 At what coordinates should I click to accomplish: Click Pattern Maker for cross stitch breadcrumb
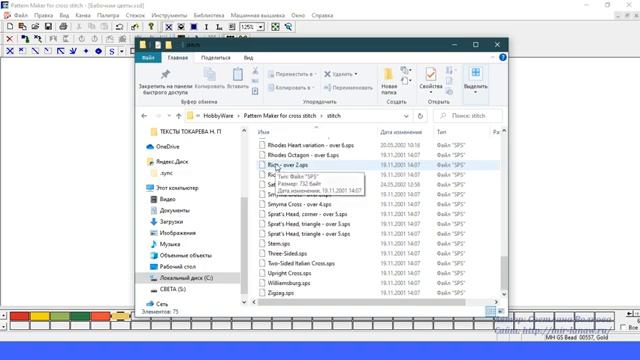coord(280,116)
